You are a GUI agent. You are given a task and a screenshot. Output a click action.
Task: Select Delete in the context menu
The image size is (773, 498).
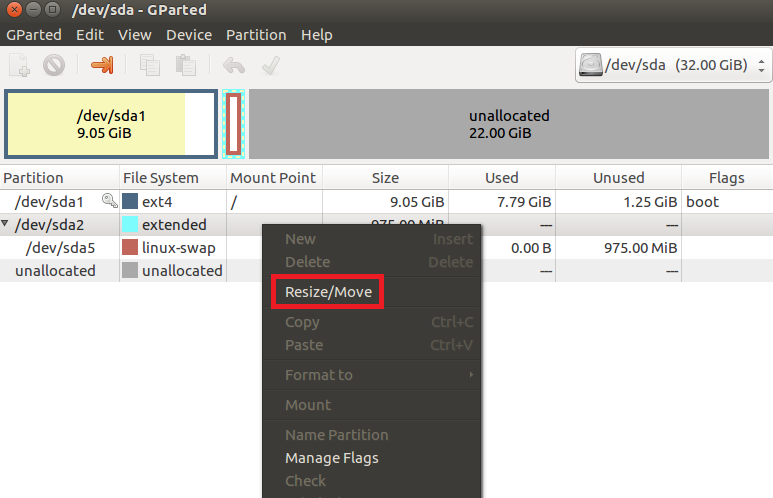[x=372, y=262]
